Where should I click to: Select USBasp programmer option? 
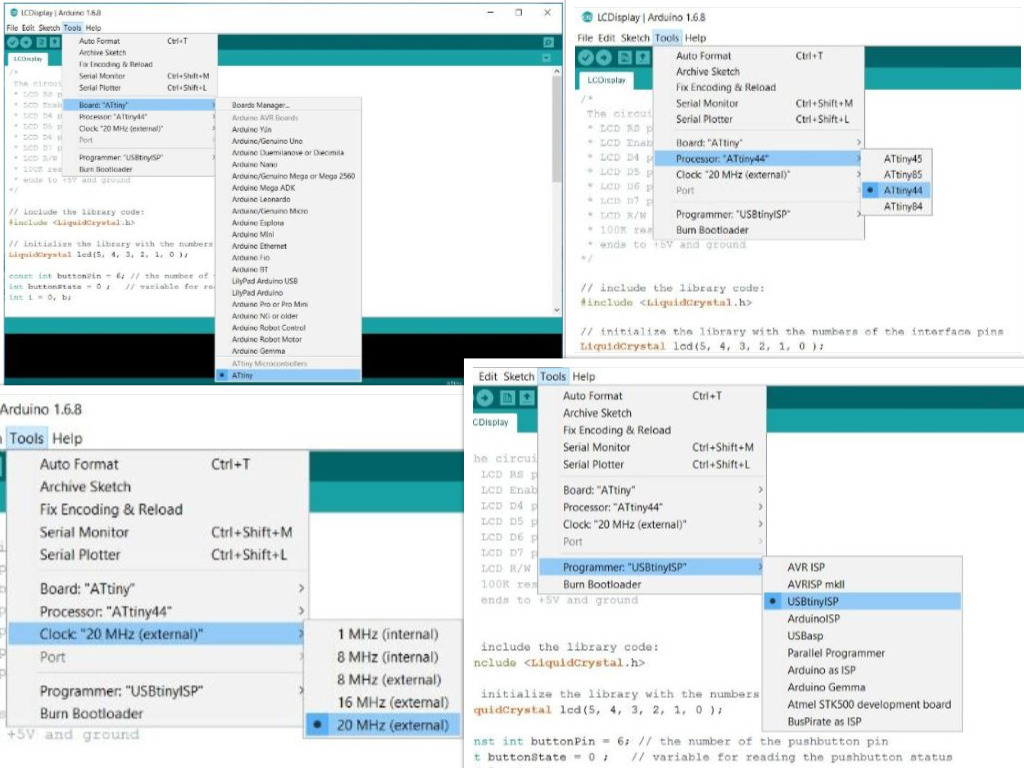tap(862, 635)
